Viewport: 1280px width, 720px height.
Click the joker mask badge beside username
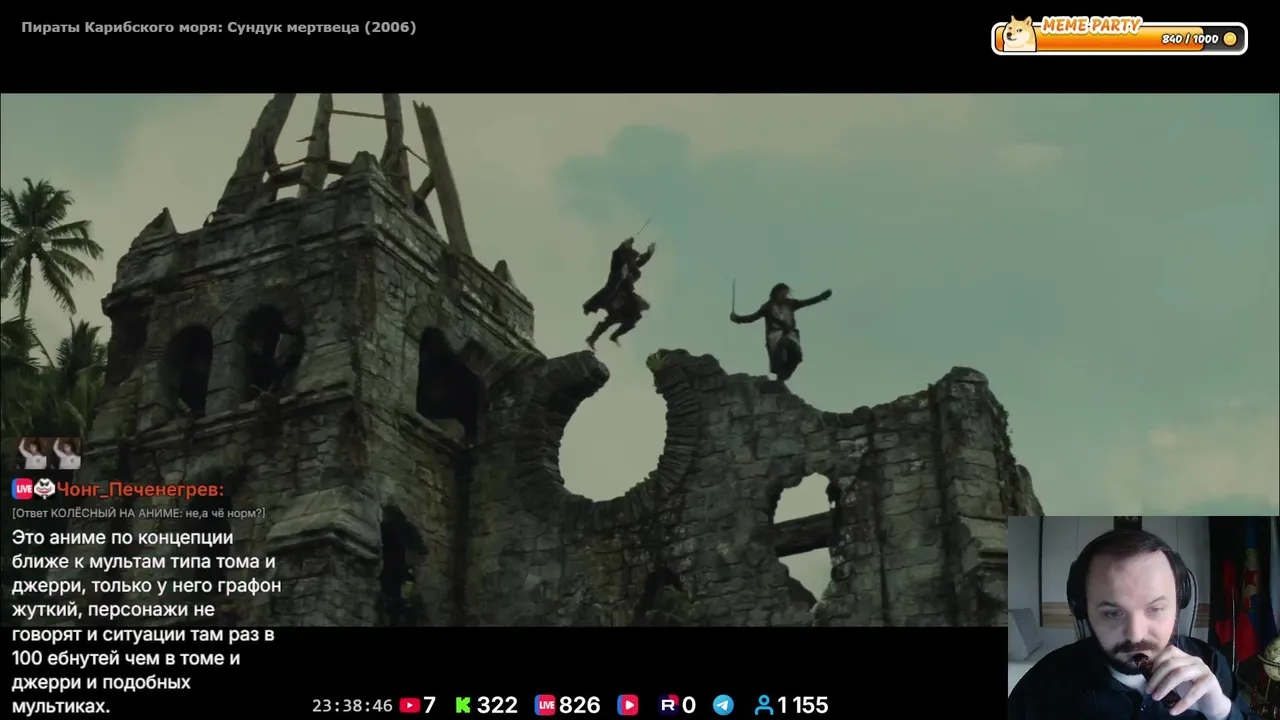point(45,489)
